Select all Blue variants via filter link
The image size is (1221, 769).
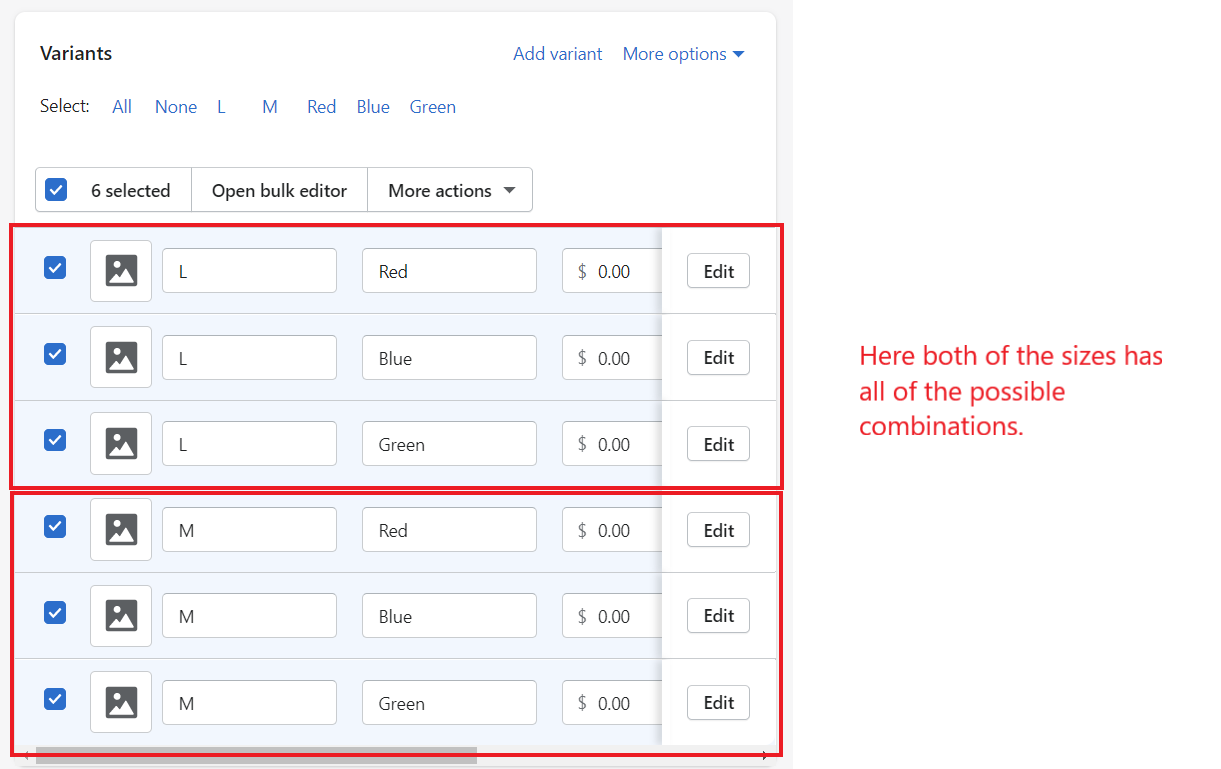pos(373,107)
